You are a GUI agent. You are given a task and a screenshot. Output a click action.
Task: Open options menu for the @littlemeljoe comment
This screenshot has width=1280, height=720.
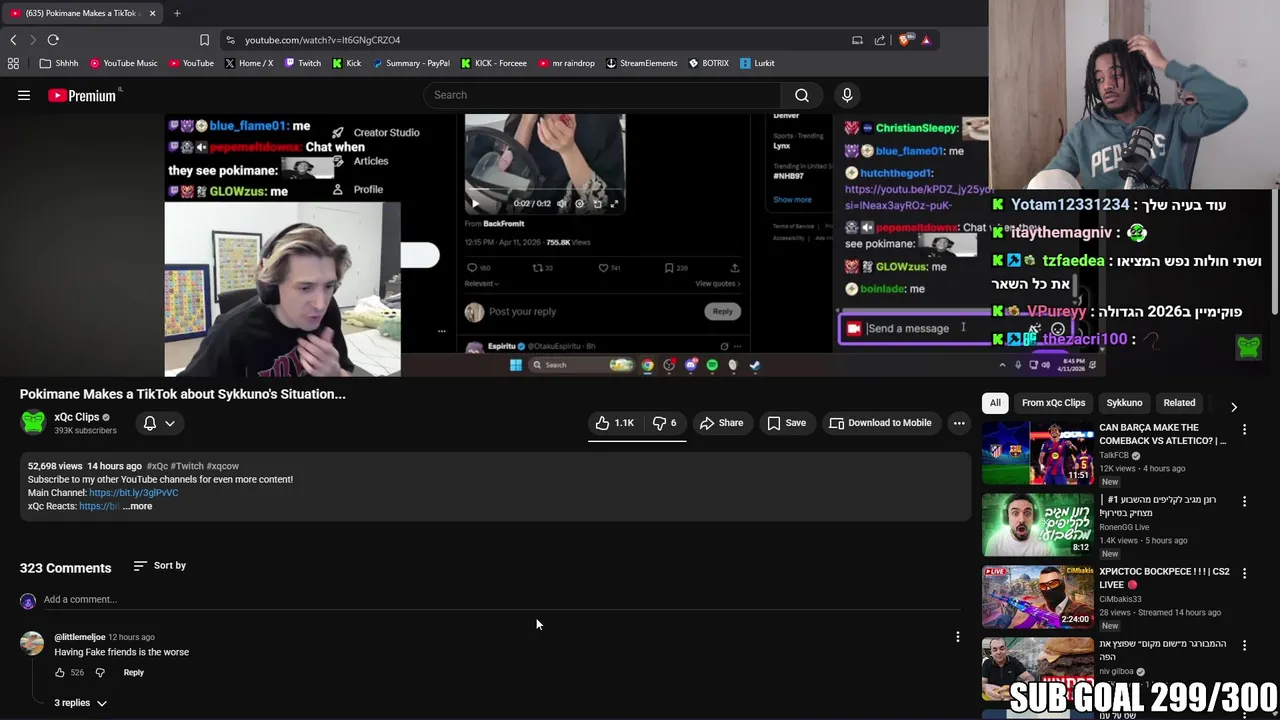957,637
